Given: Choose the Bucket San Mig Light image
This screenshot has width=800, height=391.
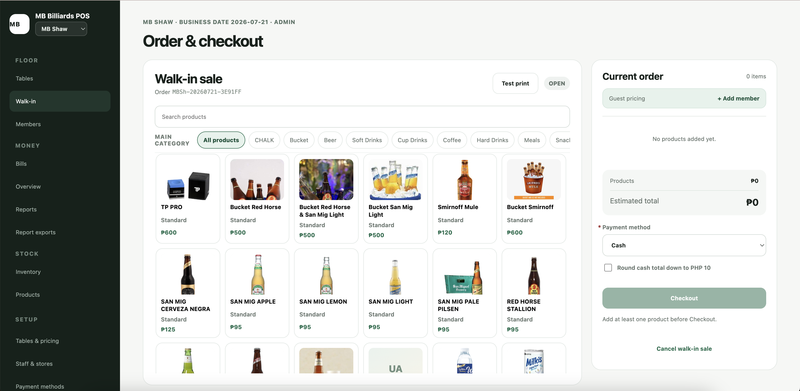Looking at the screenshot, I should [395, 180].
